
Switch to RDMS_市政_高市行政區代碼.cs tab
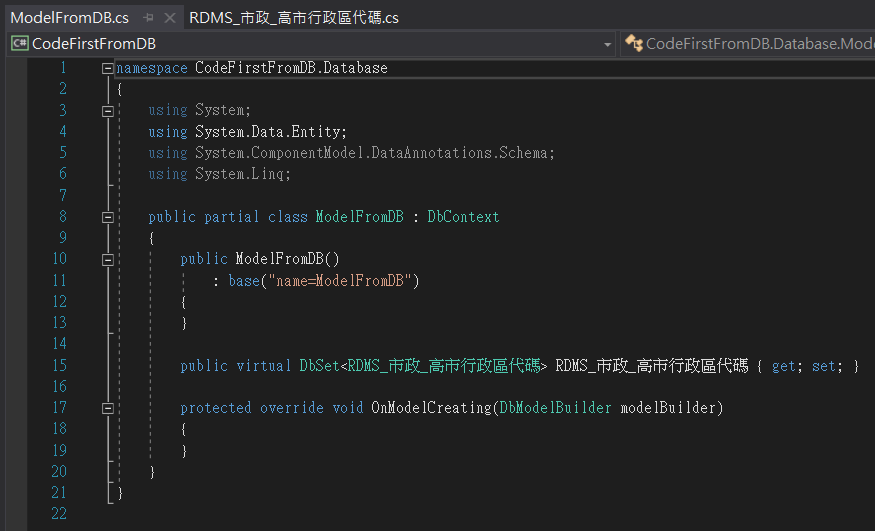click(294, 18)
